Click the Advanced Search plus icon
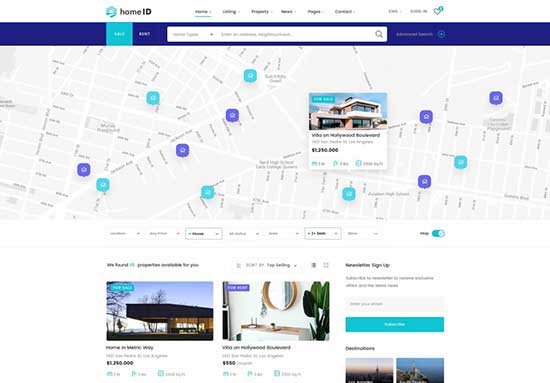Screen dimensions: 550x383 [442, 34]
